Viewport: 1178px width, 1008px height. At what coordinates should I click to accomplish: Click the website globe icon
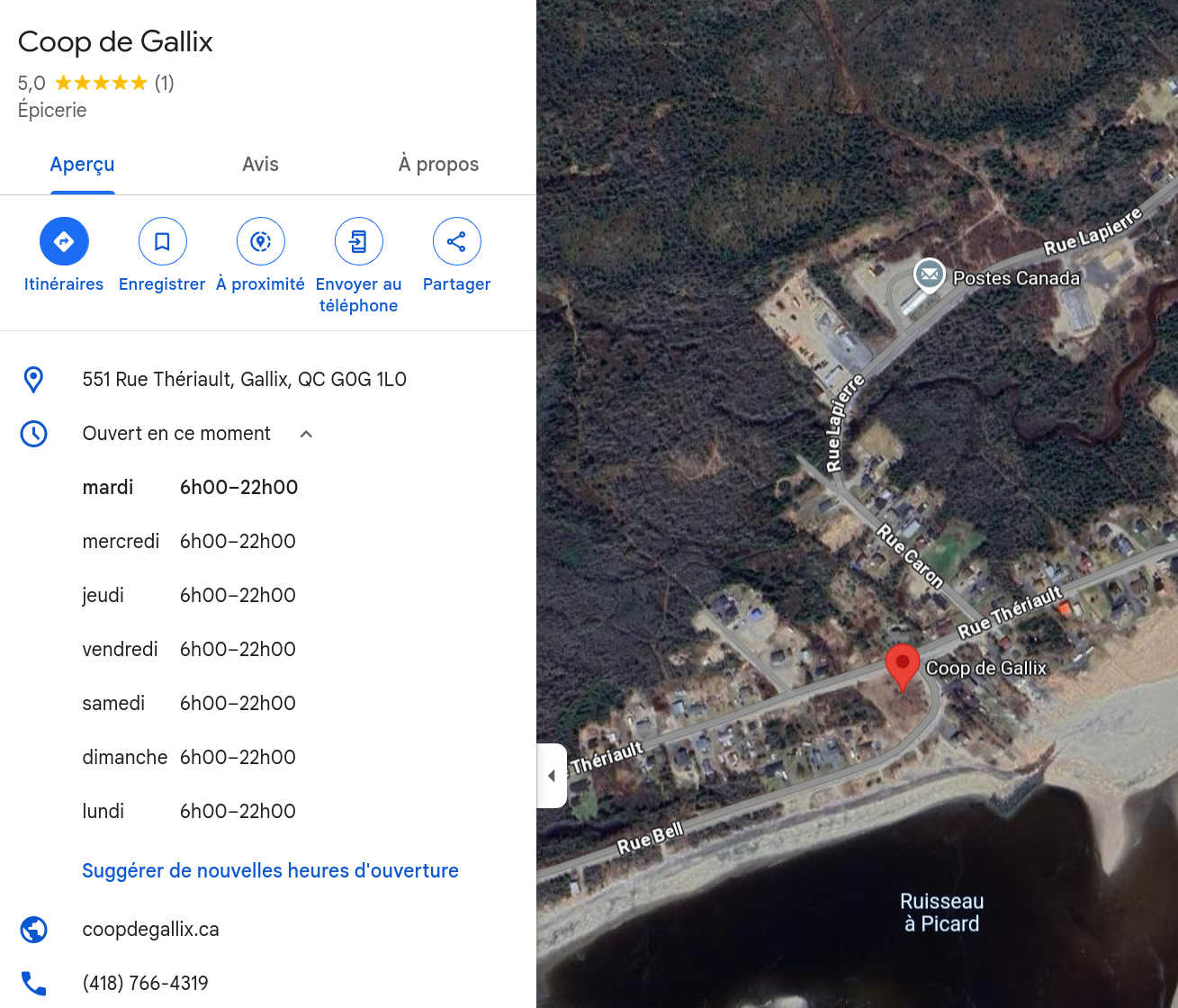click(x=33, y=929)
